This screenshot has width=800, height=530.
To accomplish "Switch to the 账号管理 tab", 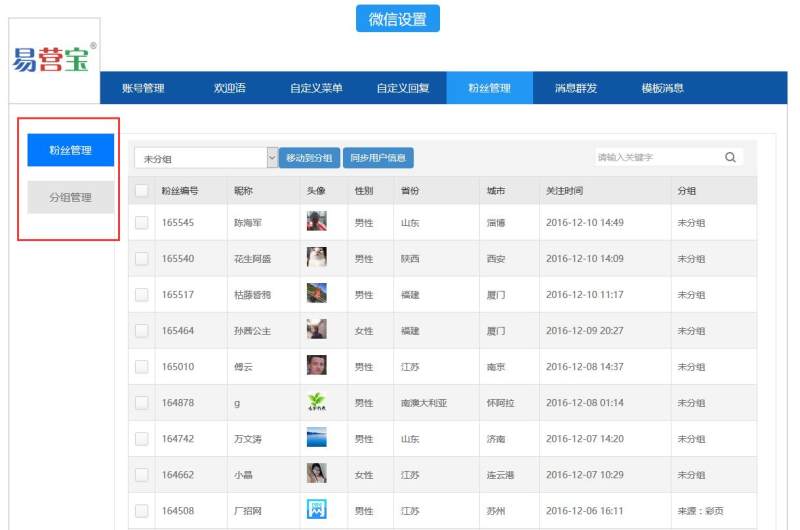I will tap(143, 88).
